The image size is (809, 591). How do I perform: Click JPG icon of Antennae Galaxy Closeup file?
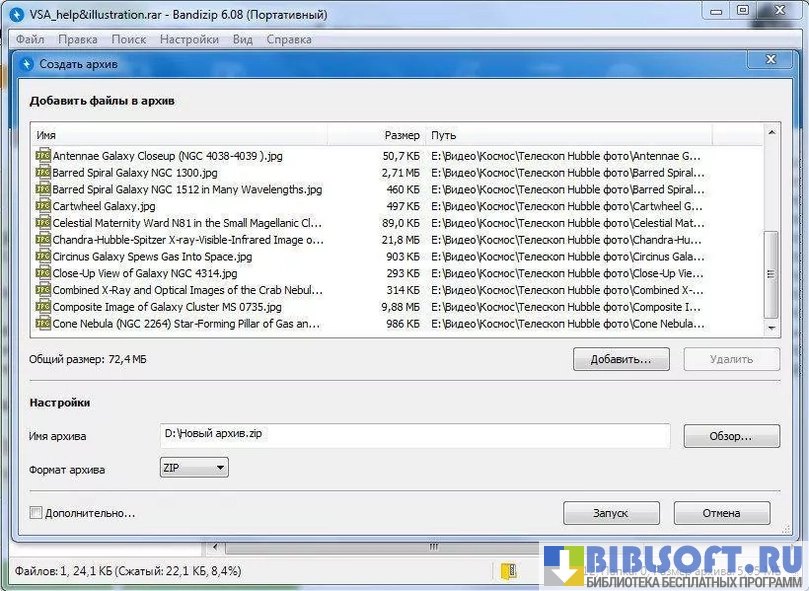(43, 156)
